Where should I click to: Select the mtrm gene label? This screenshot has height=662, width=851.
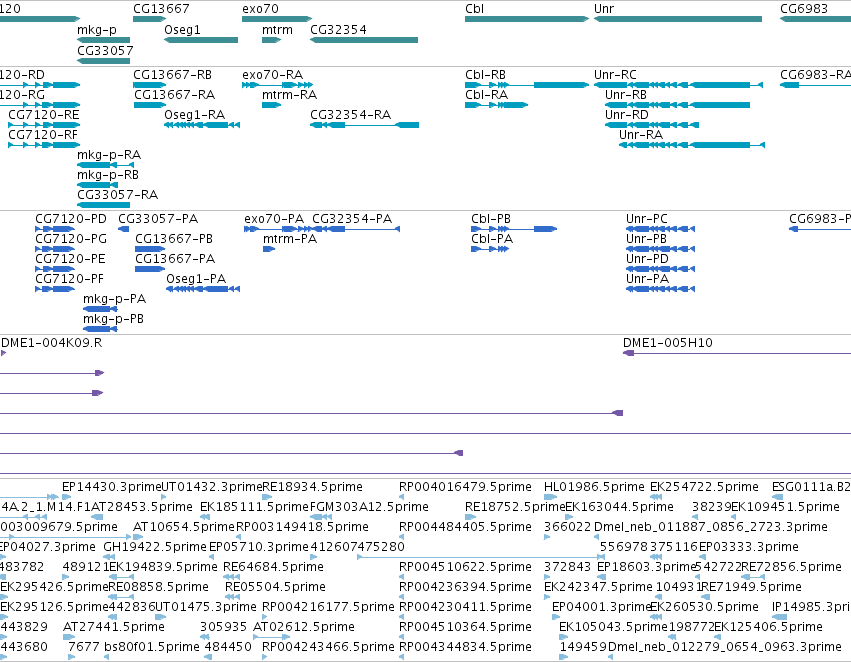(277, 30)
